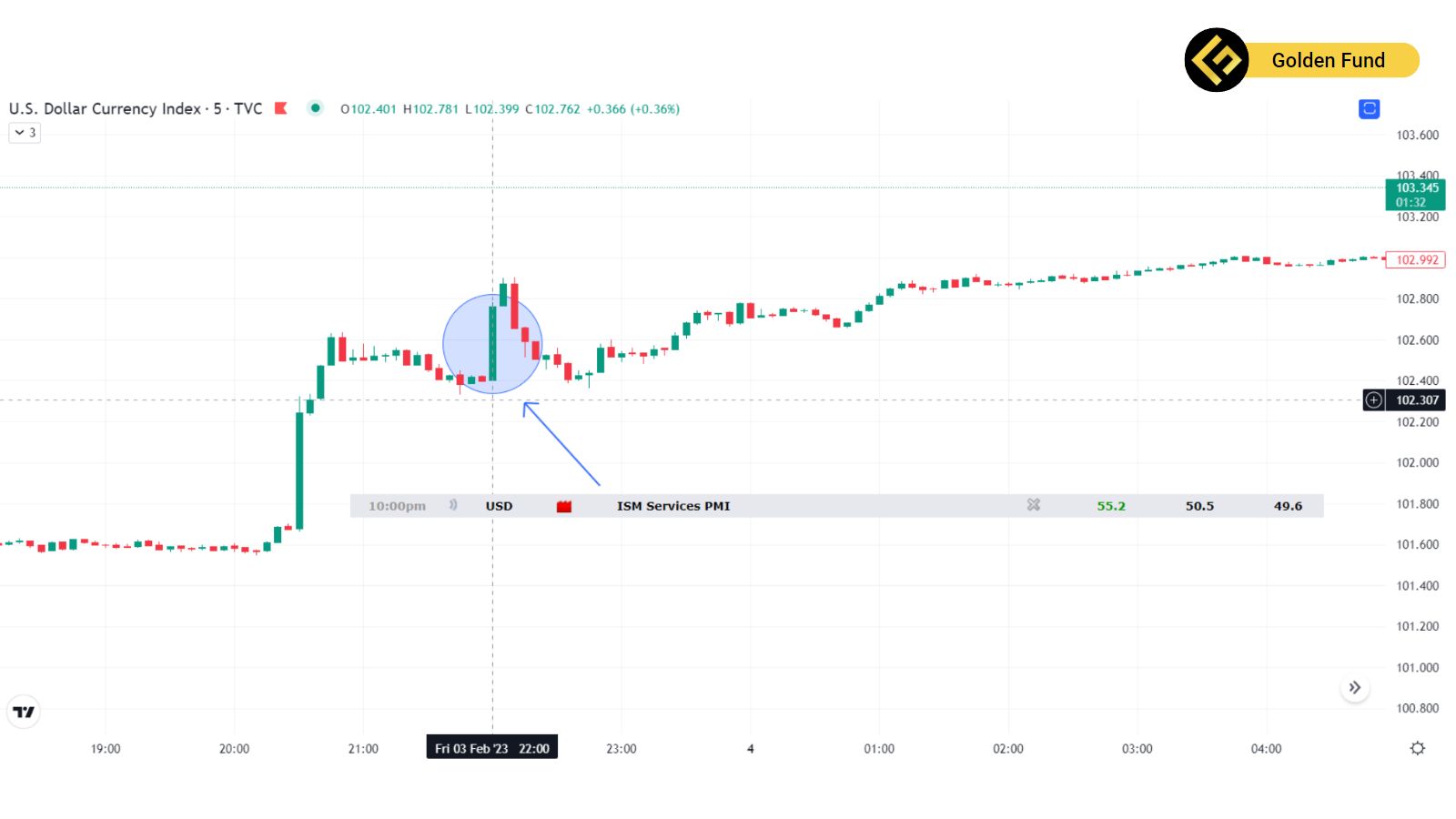Click the red calendar icon in event row
The width and height of the screenshot is (1456, 819).
point(564,506)
